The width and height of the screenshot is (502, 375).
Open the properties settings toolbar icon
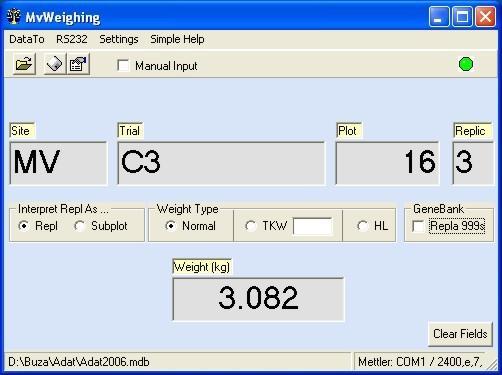[78, 64]
